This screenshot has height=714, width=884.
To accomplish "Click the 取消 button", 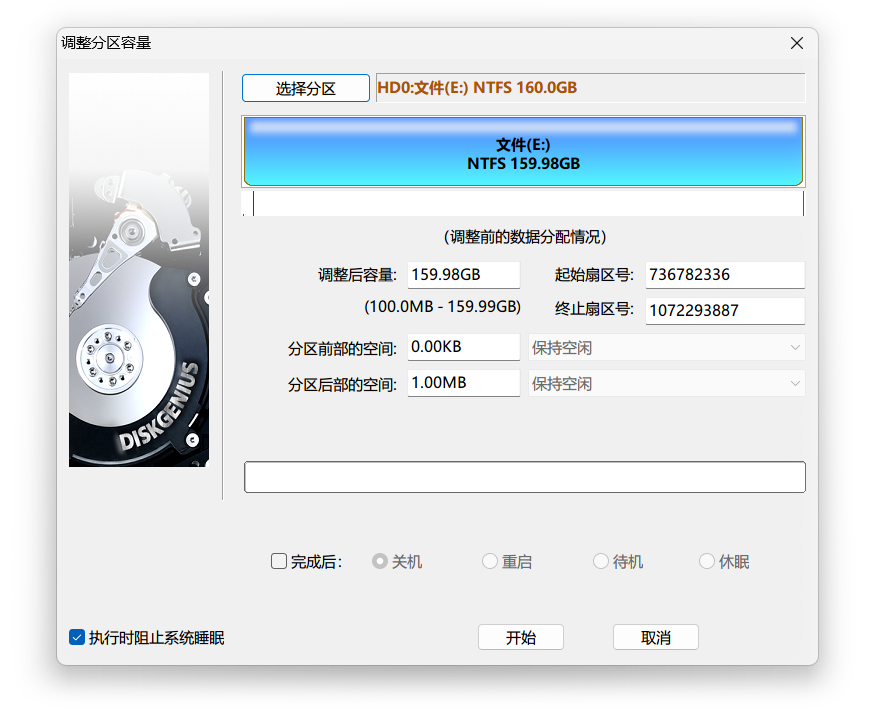I will tap(655, 638).
